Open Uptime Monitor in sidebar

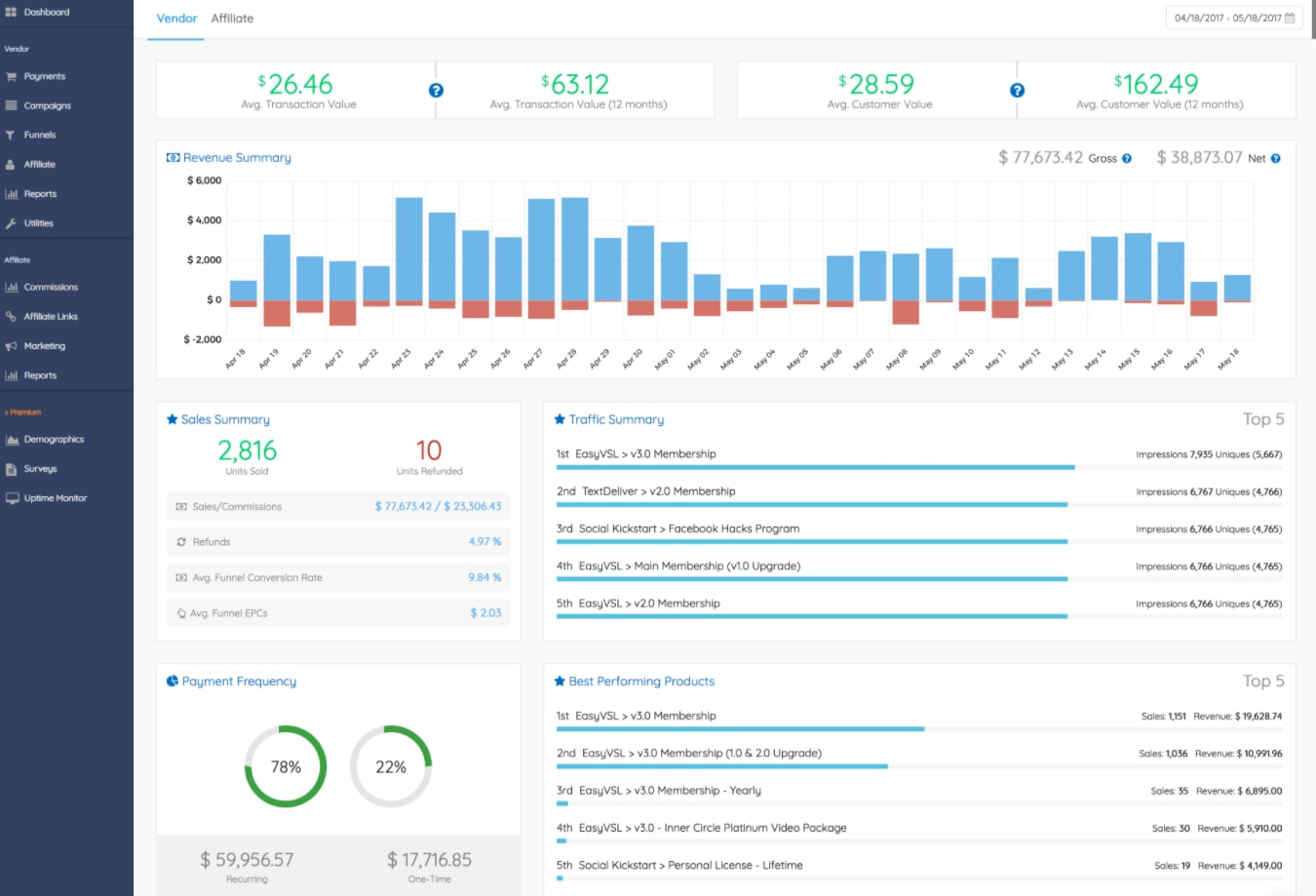56,498
